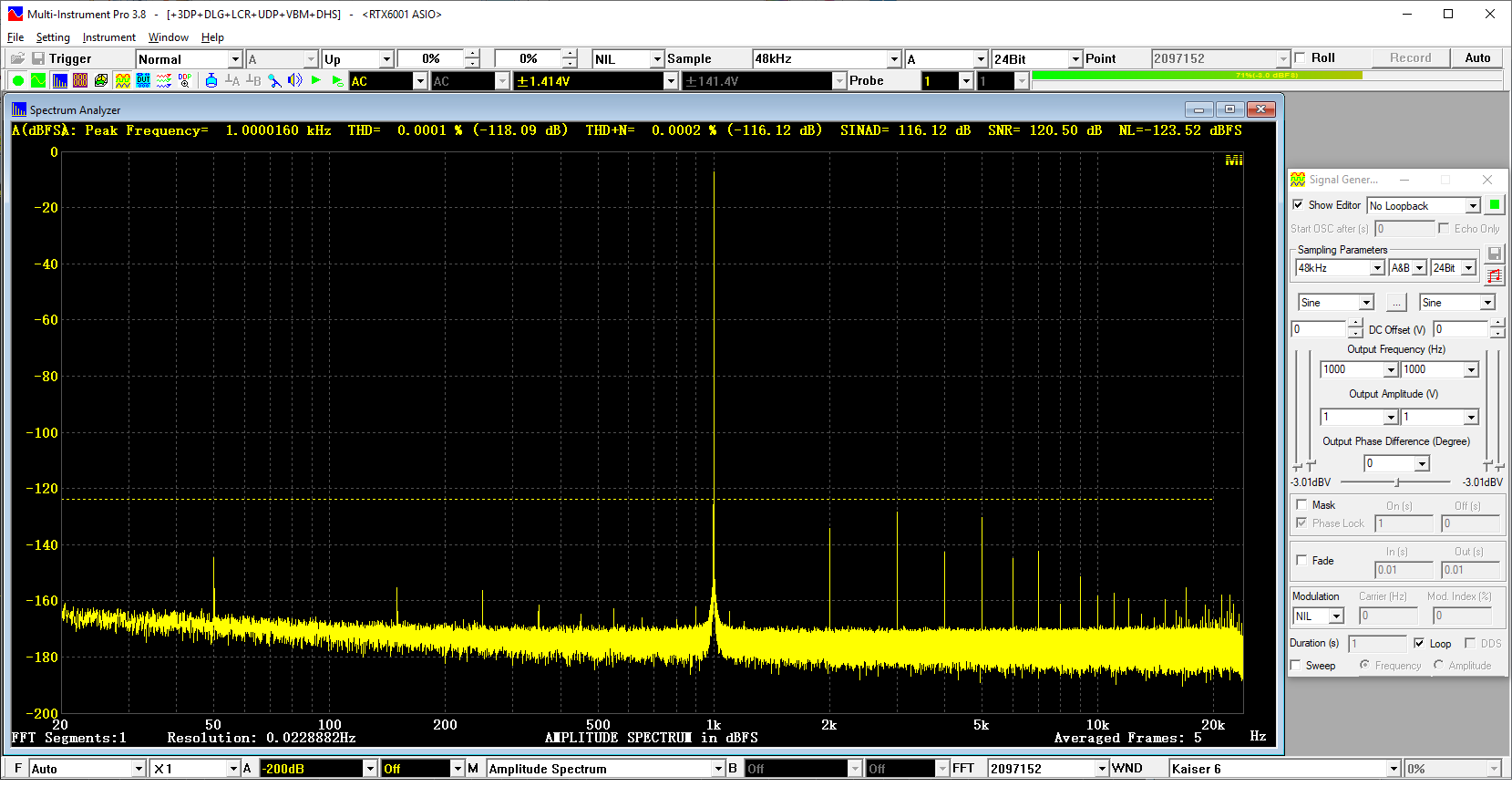
Task: Click the Output Phase Difference slider
Action: [1395, 482]
